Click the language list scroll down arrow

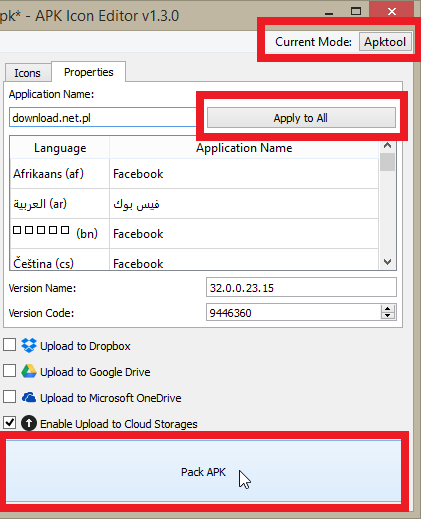point(387,262)
